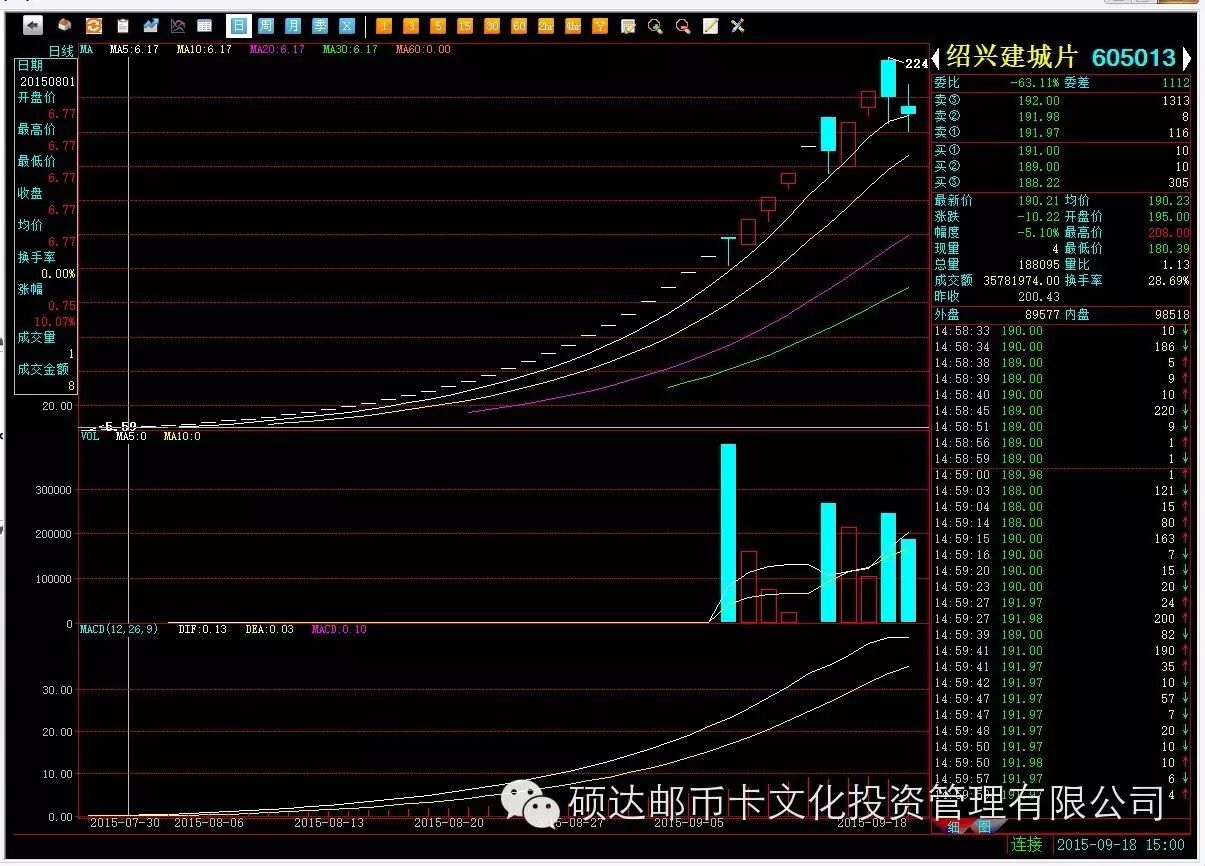Click the MA5:6.17 moving average label

[134, 49]
